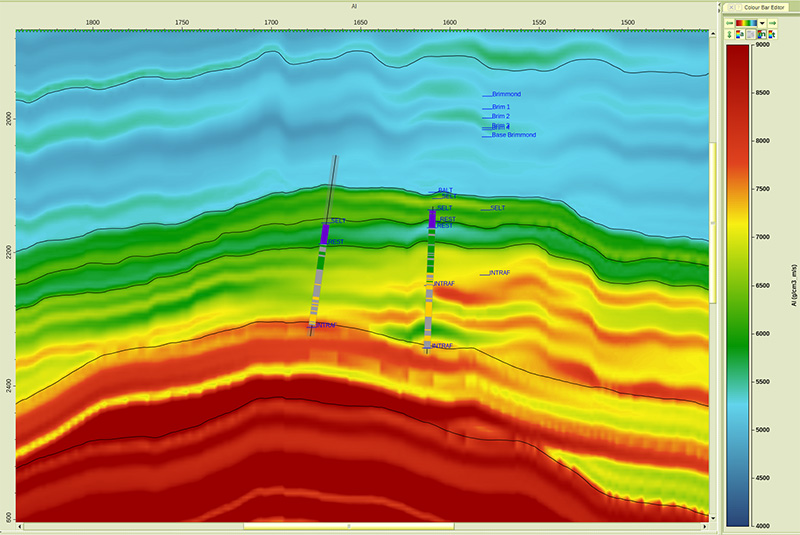Click the previous colour map left arrow

[x=728, y=22]
